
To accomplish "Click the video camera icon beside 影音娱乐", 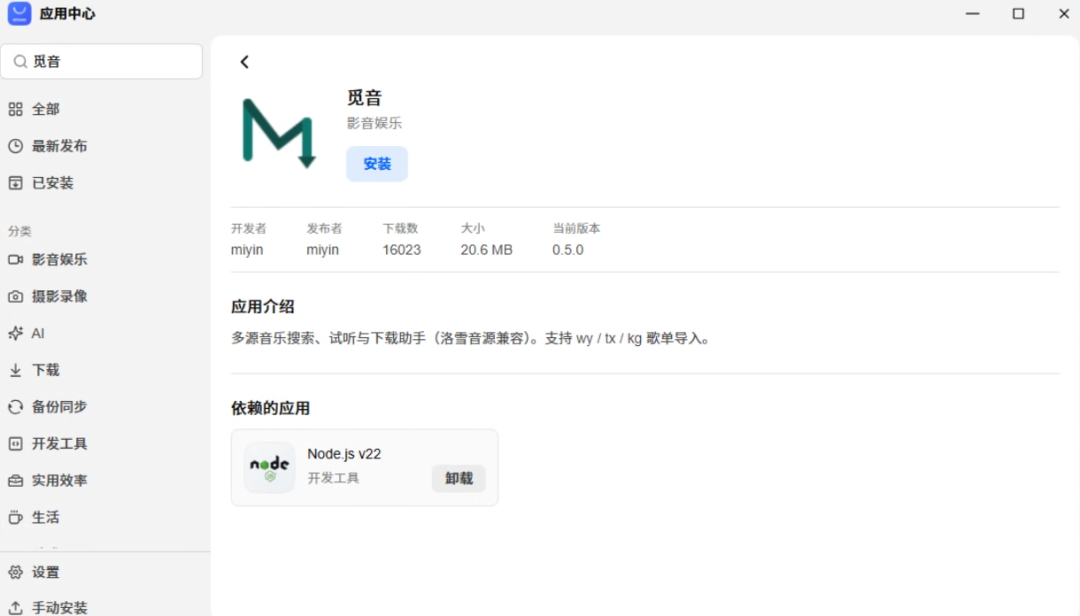I will coord(15,259).
